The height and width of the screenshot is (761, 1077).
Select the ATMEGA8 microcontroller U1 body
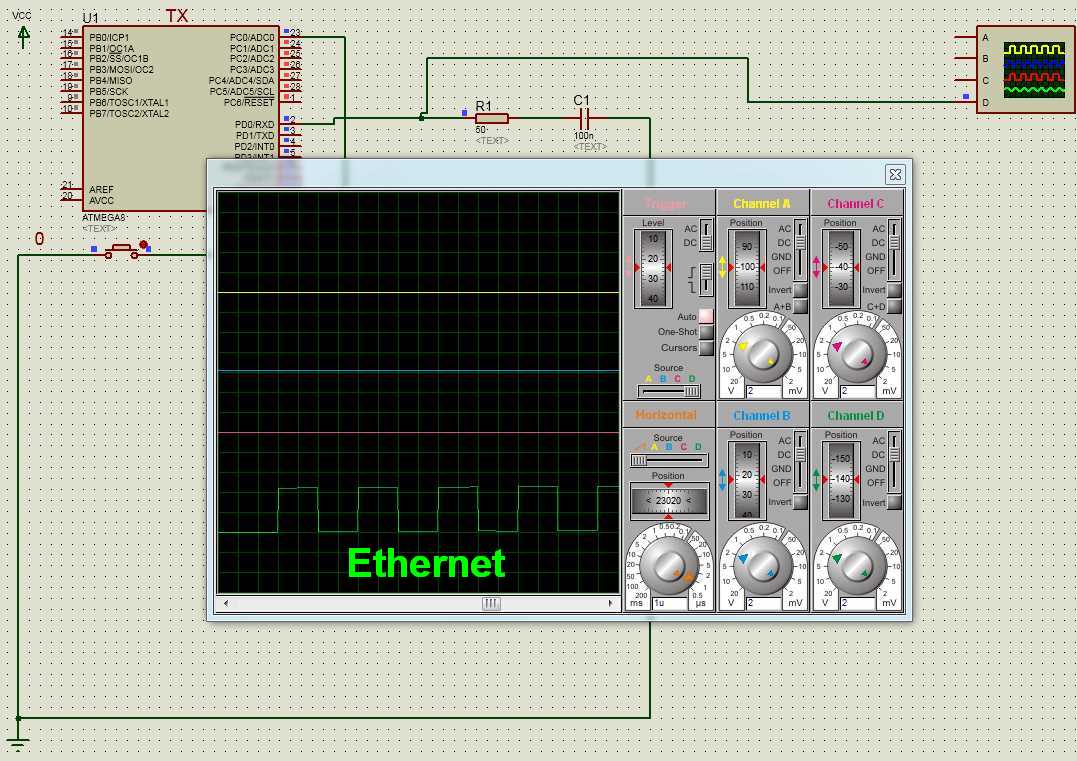[181, 118]
